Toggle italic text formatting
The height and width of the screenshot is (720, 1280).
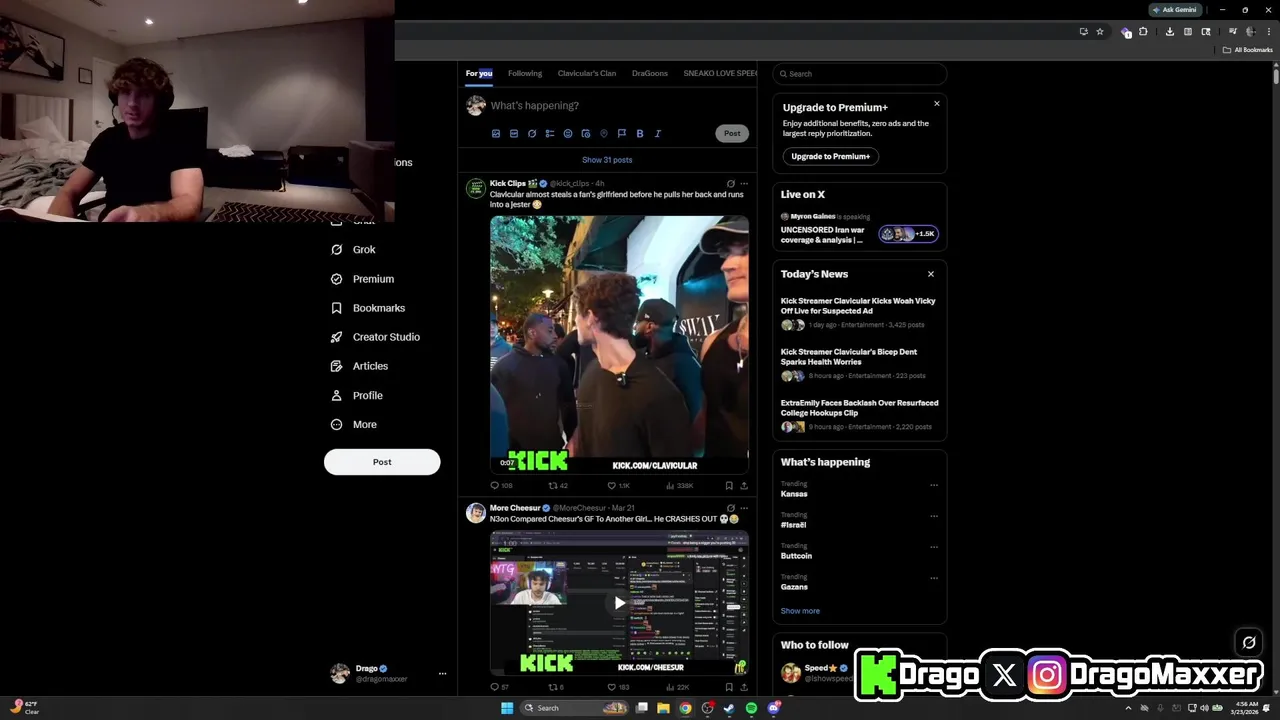point(658,133)
